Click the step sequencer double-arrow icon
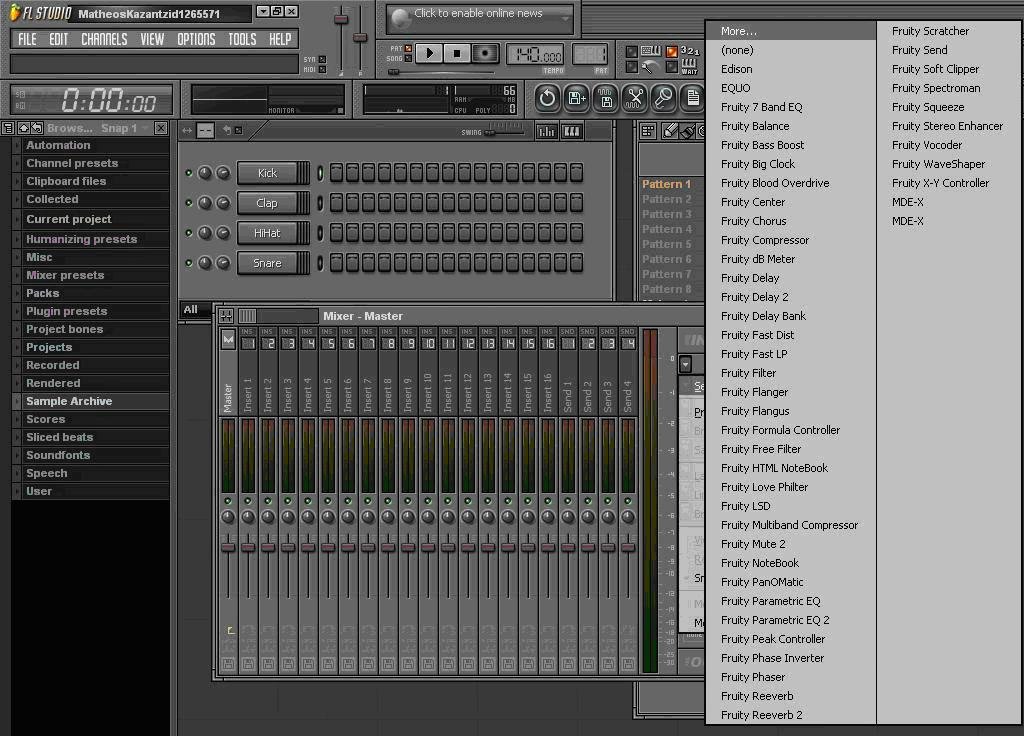 [187, 131]
